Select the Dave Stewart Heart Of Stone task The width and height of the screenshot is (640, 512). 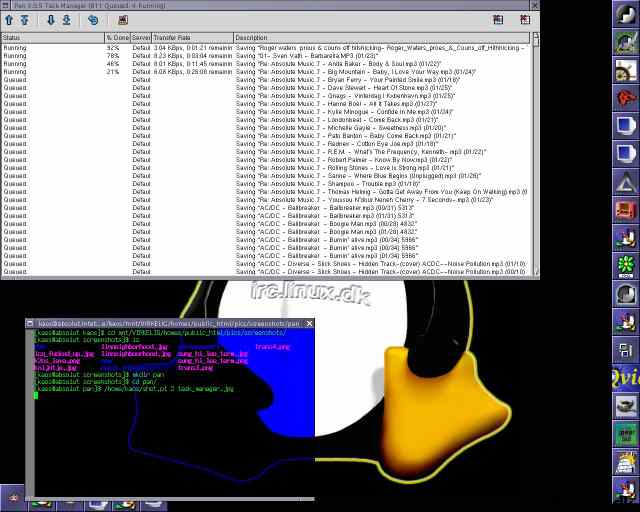coord(265,88)
